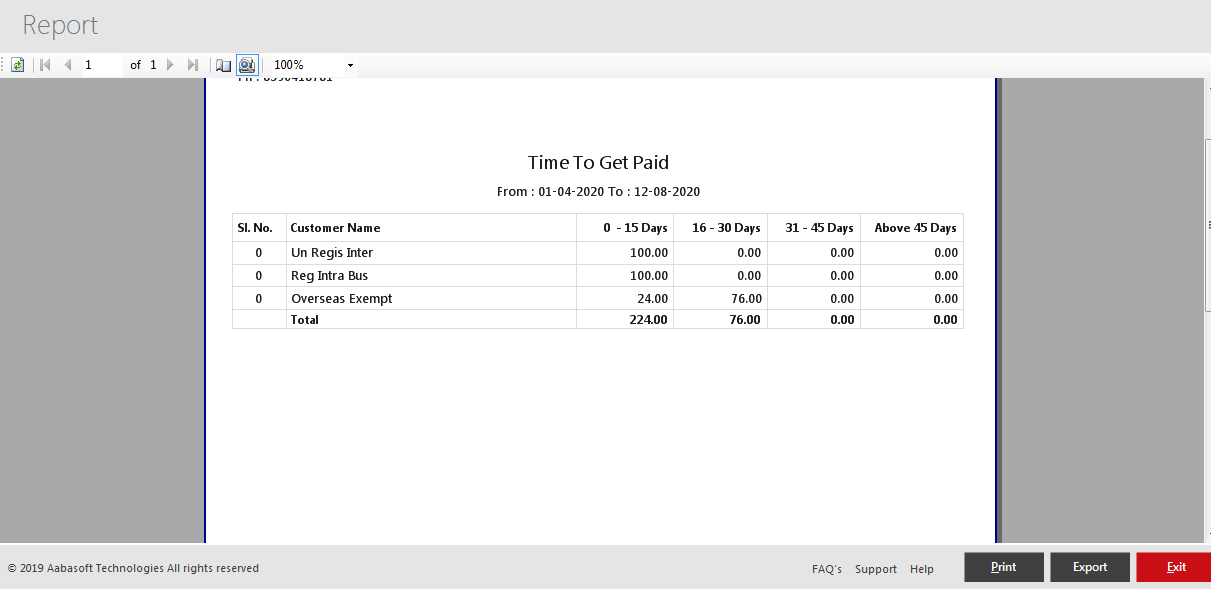Click the red Exit button
This screenshot has height=589, width=1211.
[1174, 567]
